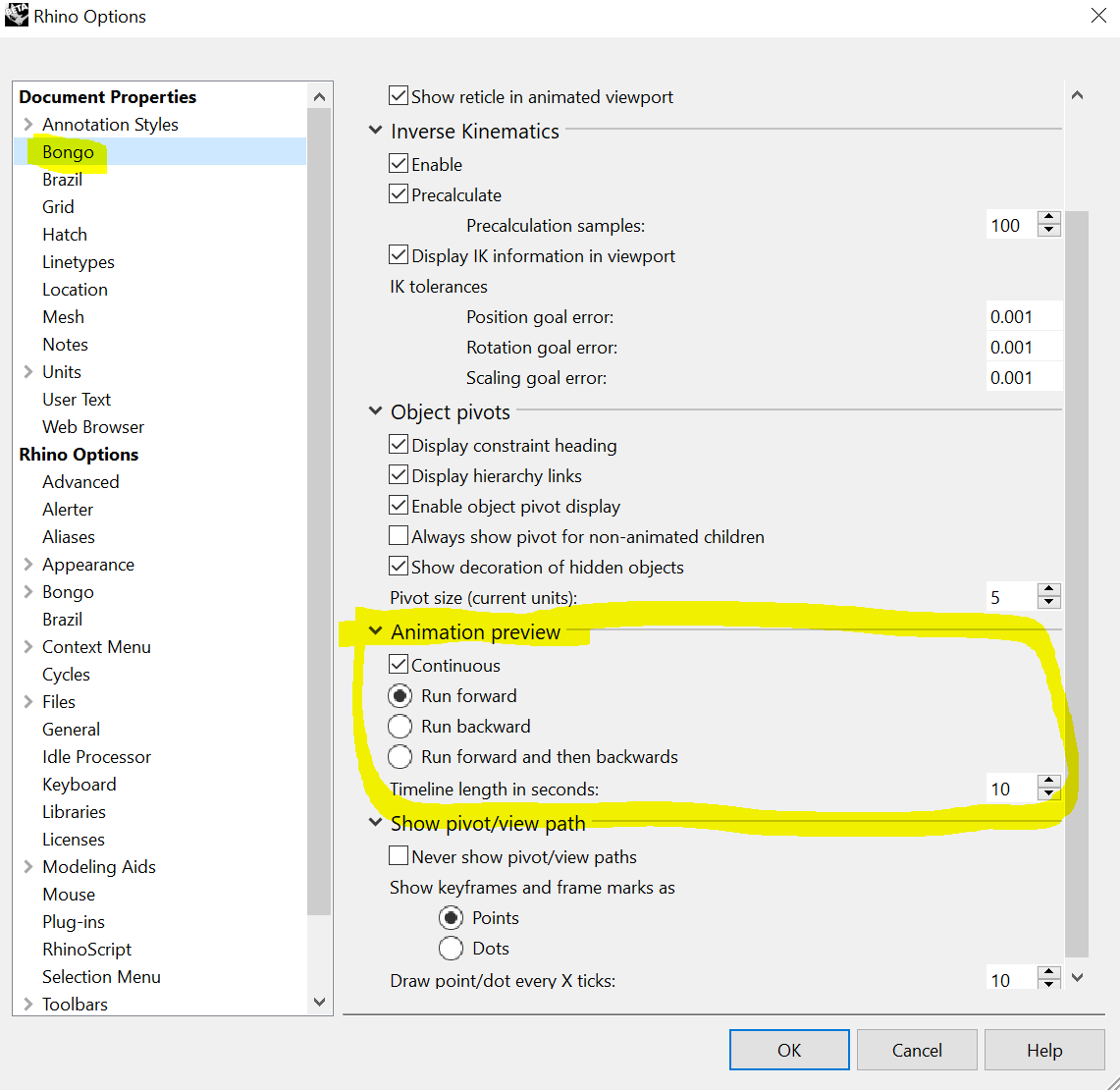
Task: Toggle the Inverse Kinematics Enable checkbox
Action: pyautogui.click(x=399, y=164)
